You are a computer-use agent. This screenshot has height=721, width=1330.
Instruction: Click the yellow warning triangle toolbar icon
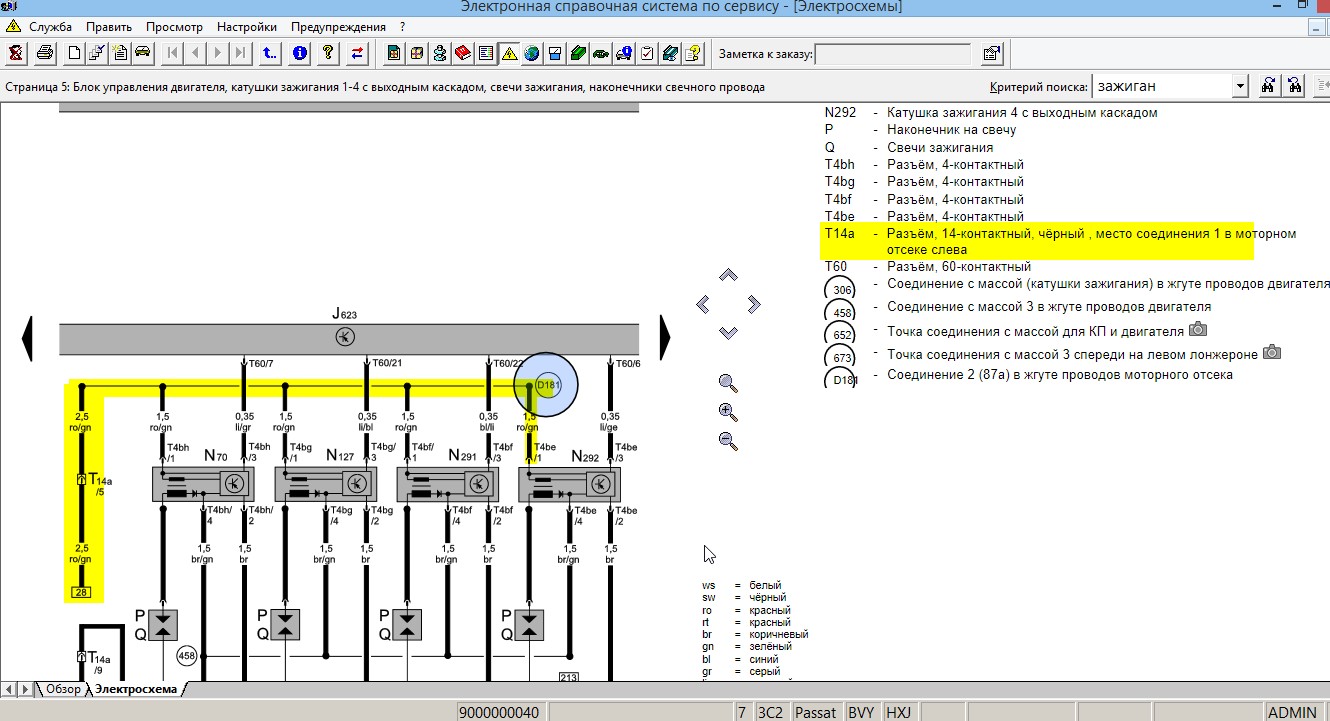click(x=508, y=53)
